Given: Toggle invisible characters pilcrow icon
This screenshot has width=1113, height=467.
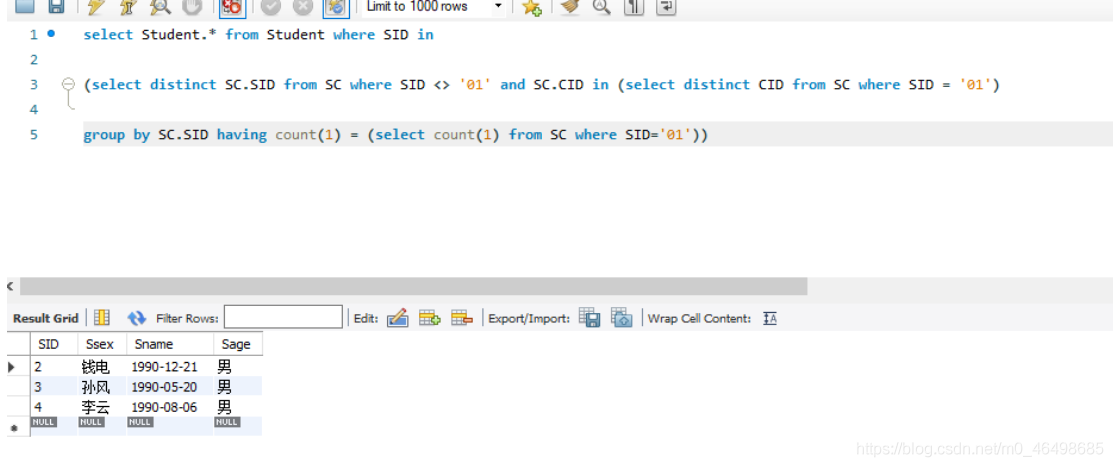Looking at the screenshot, I should 633,7.
